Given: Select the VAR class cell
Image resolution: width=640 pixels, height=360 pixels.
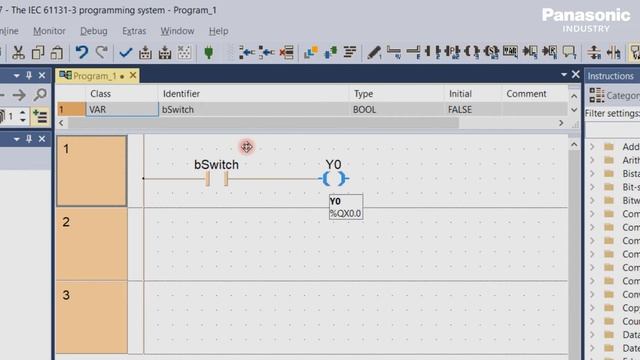Looking at the screenshot, I should point(122,109).
